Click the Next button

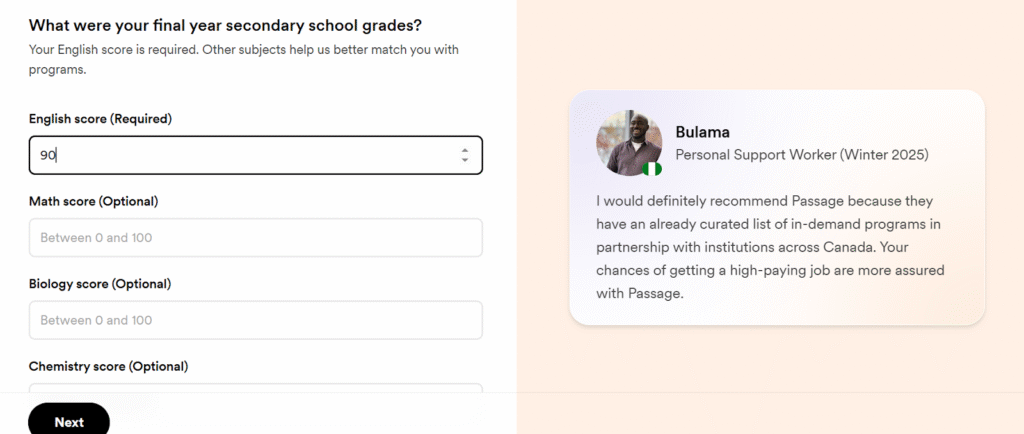(x=69, y=420)
